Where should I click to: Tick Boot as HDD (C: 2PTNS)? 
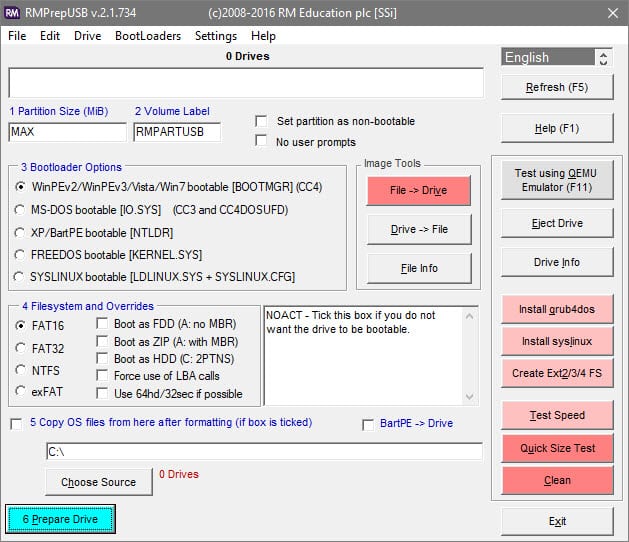click(102, 358)
